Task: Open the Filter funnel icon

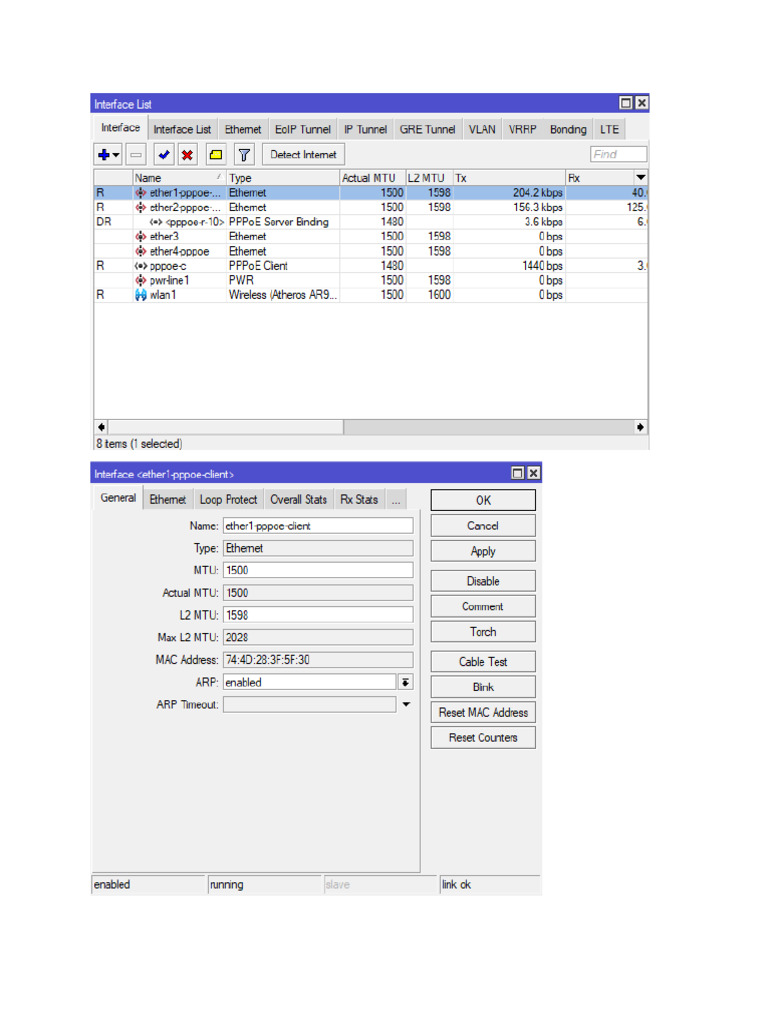Action: tap(244, 155)
